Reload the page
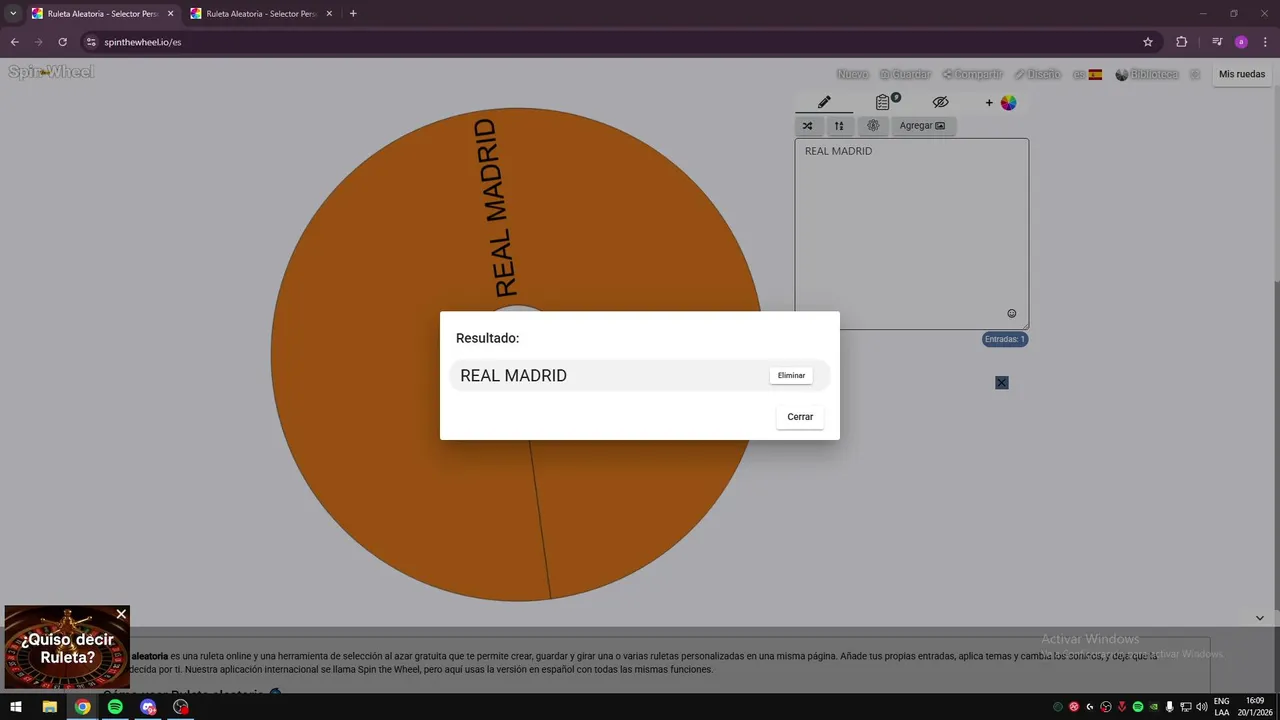The height and width of the screenshot is (720, 1280). [x=62, y=42]
